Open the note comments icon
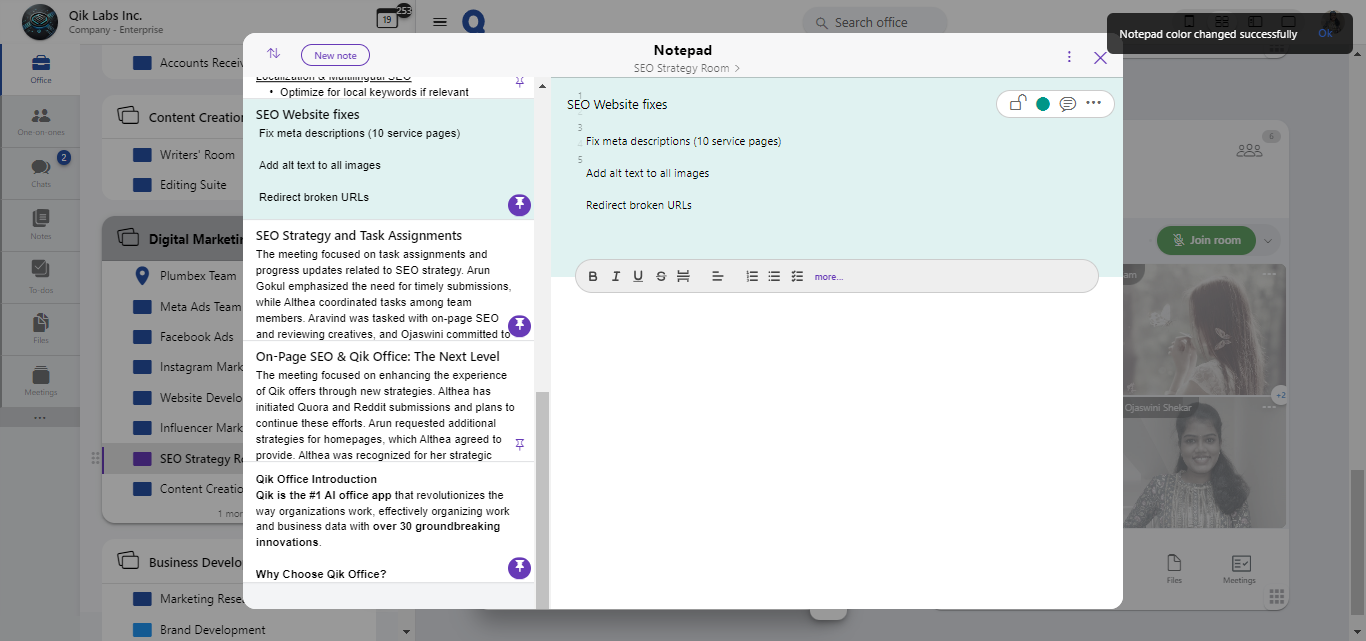Image resolution: width=1366 pixels, height=641 pixels. pyautogui.click(x=1068, y=103)
